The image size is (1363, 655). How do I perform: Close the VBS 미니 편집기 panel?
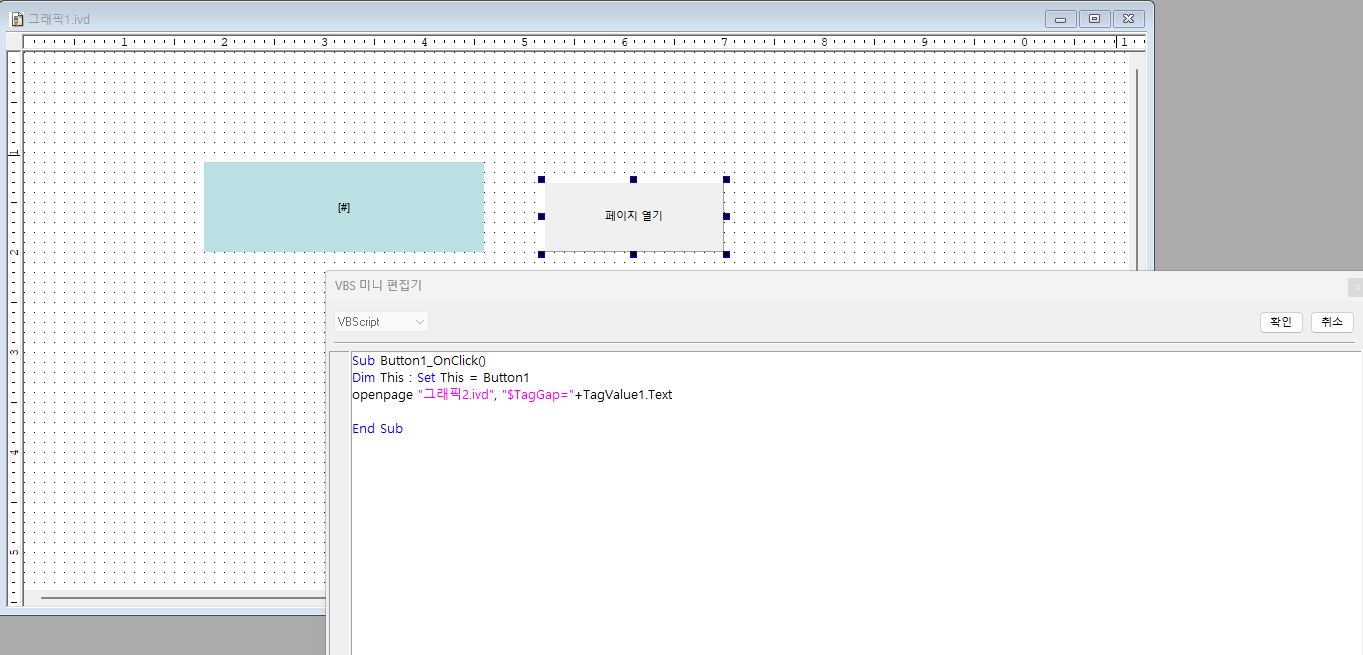click(1355, 287)
